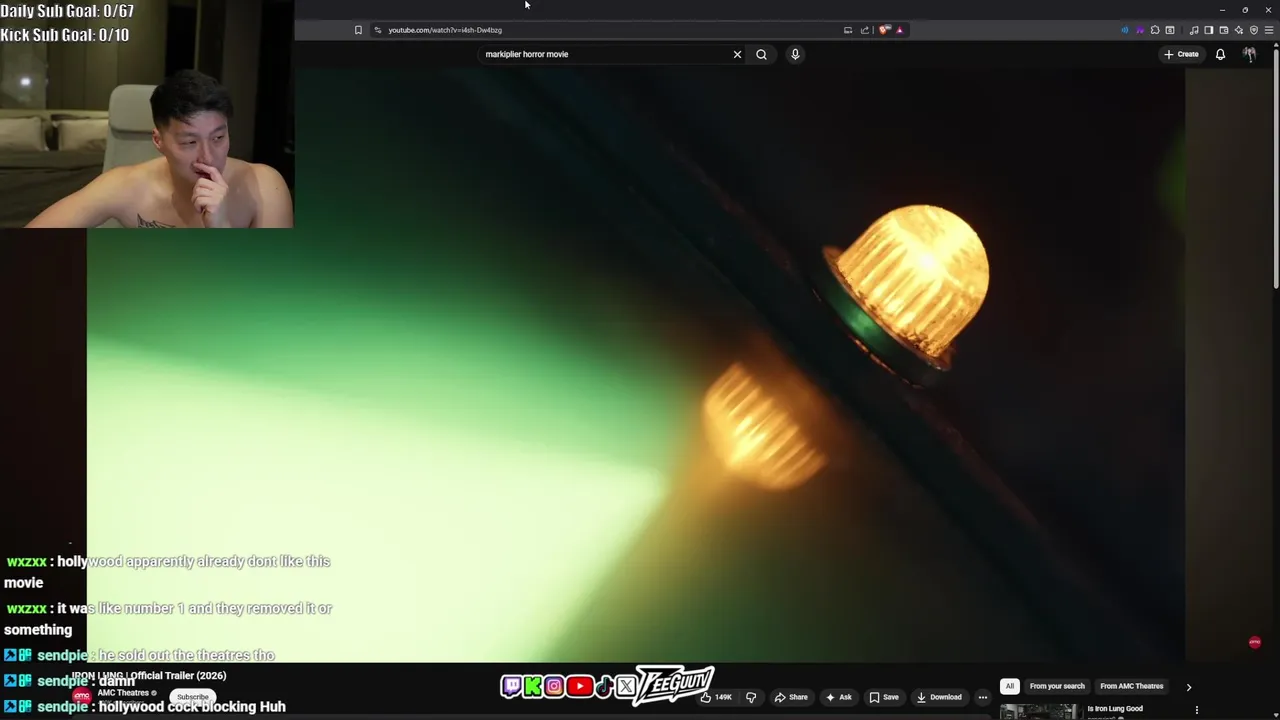Viewport: 1280px width, 720px height.
Task: Click the square extension icon after the puzzle piece
Action: pos(1170,30)
